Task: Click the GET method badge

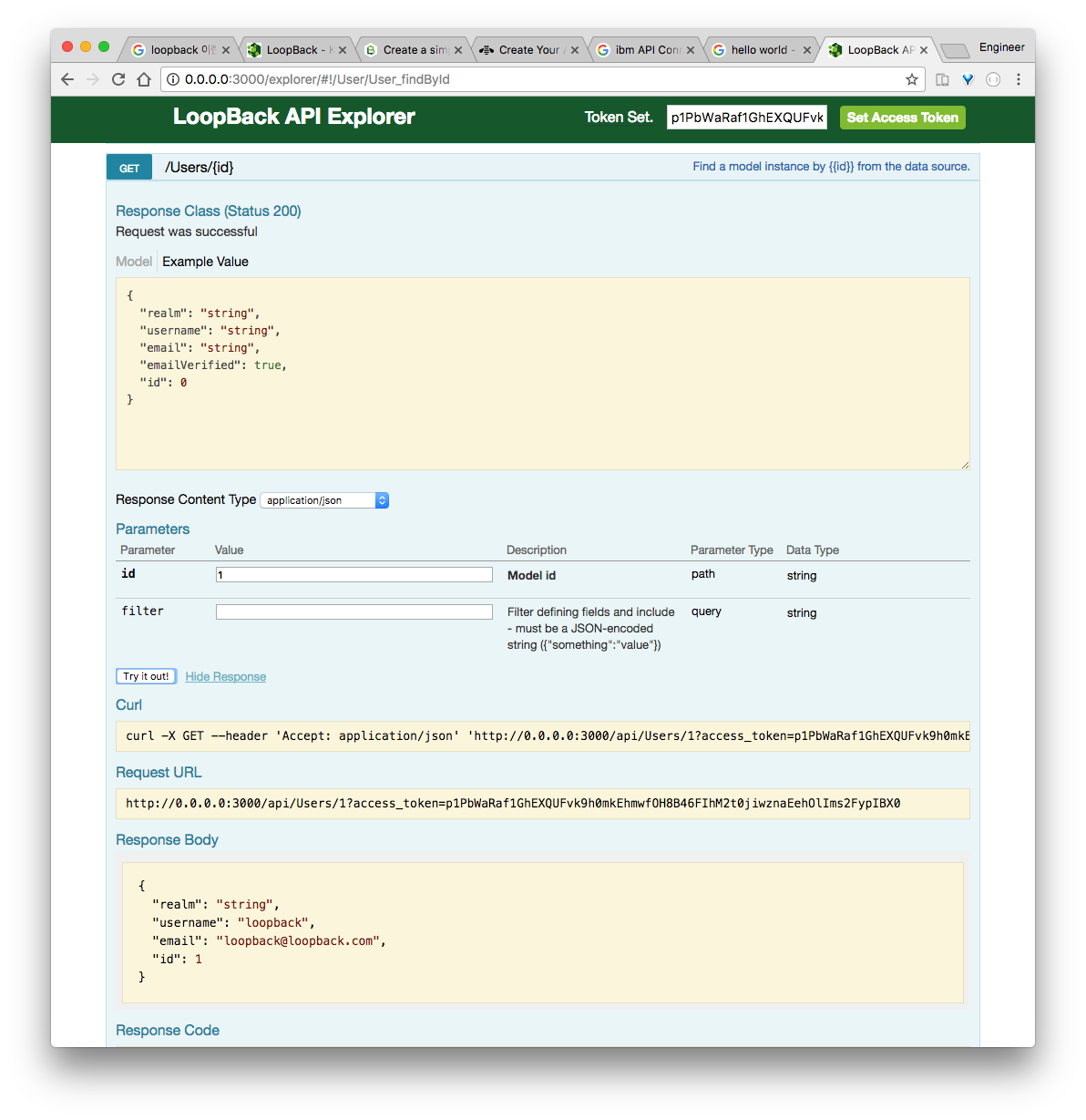Action: click(129, 168)
